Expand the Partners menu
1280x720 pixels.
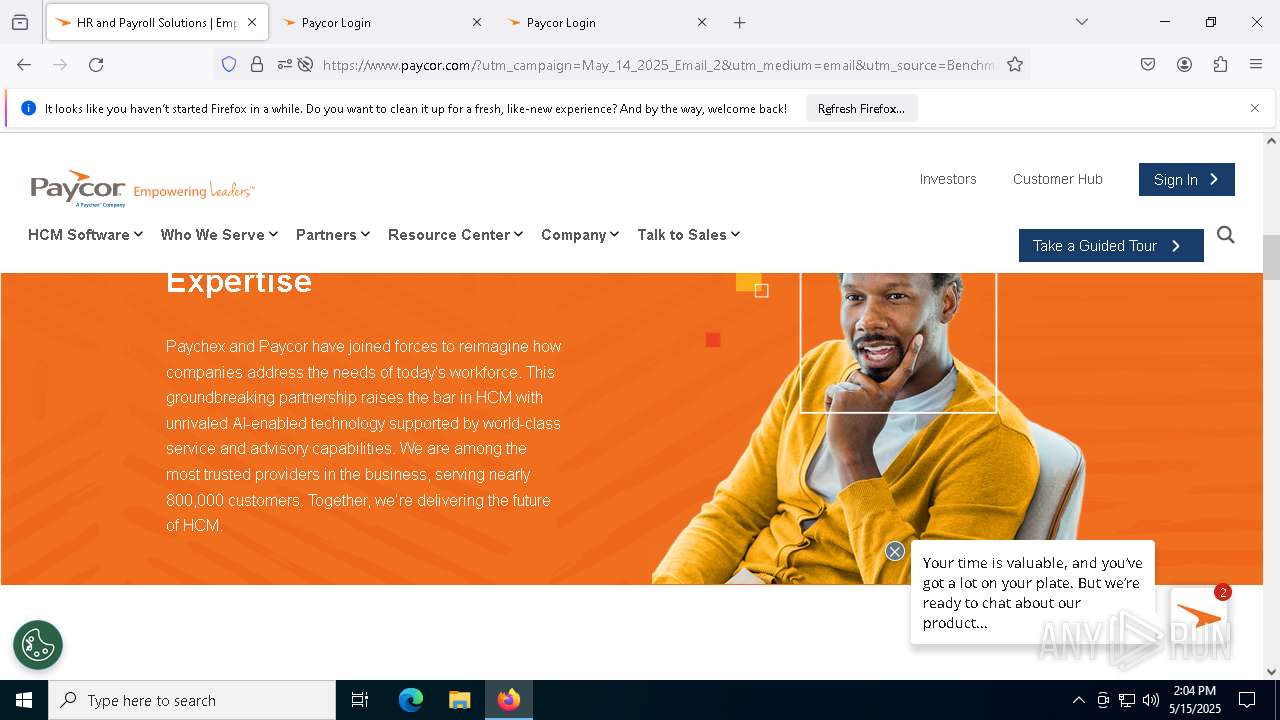click(x=333, y=234)
